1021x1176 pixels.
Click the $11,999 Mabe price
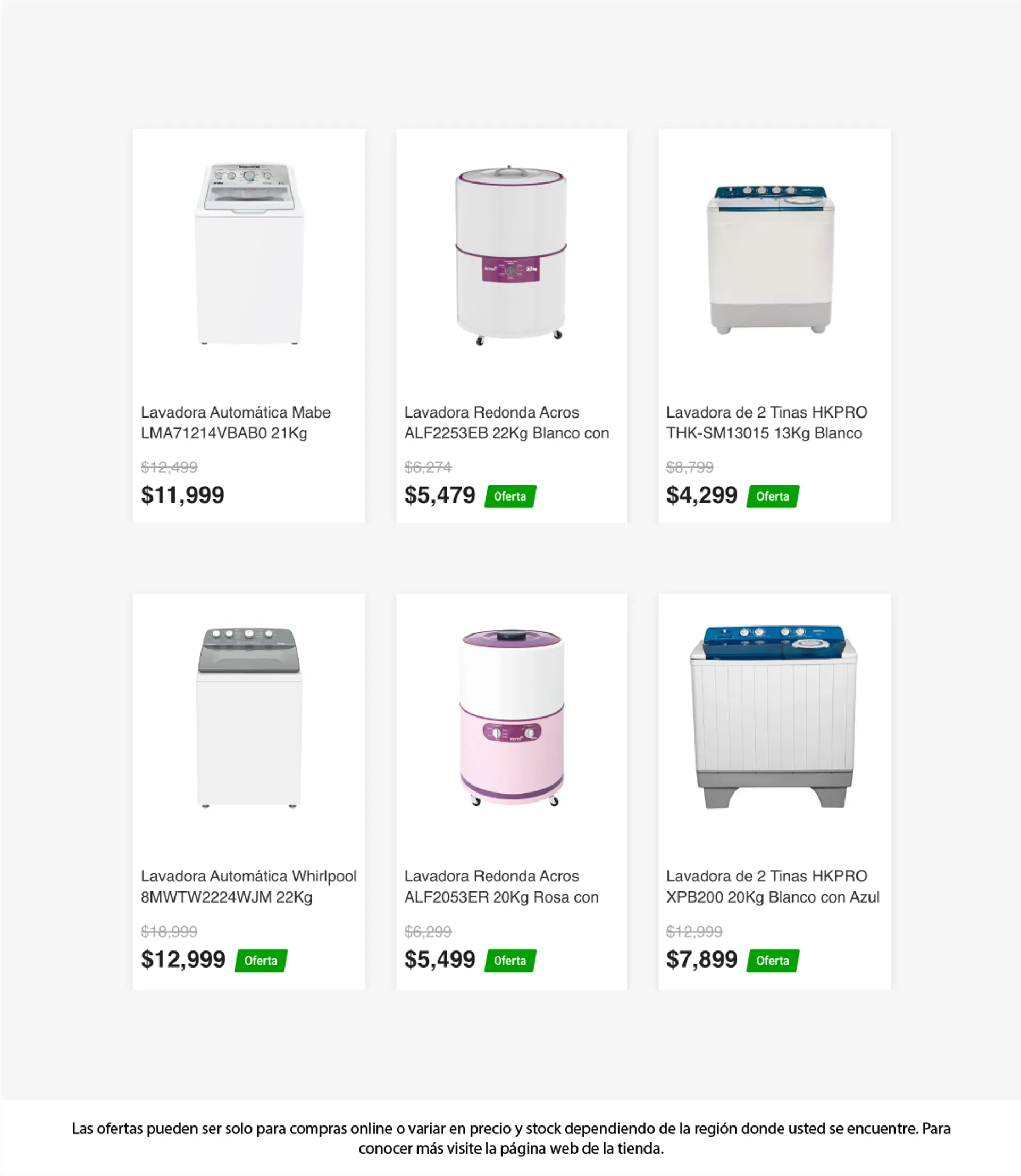(182, 495)
